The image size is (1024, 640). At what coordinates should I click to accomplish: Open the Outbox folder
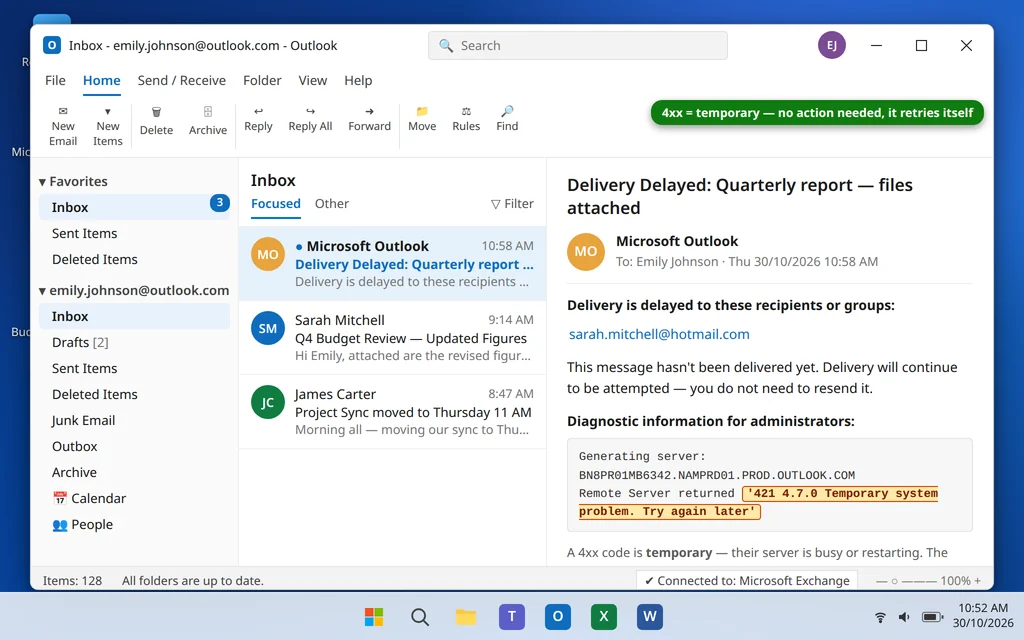pyautogui.click(x=134, y=447)
